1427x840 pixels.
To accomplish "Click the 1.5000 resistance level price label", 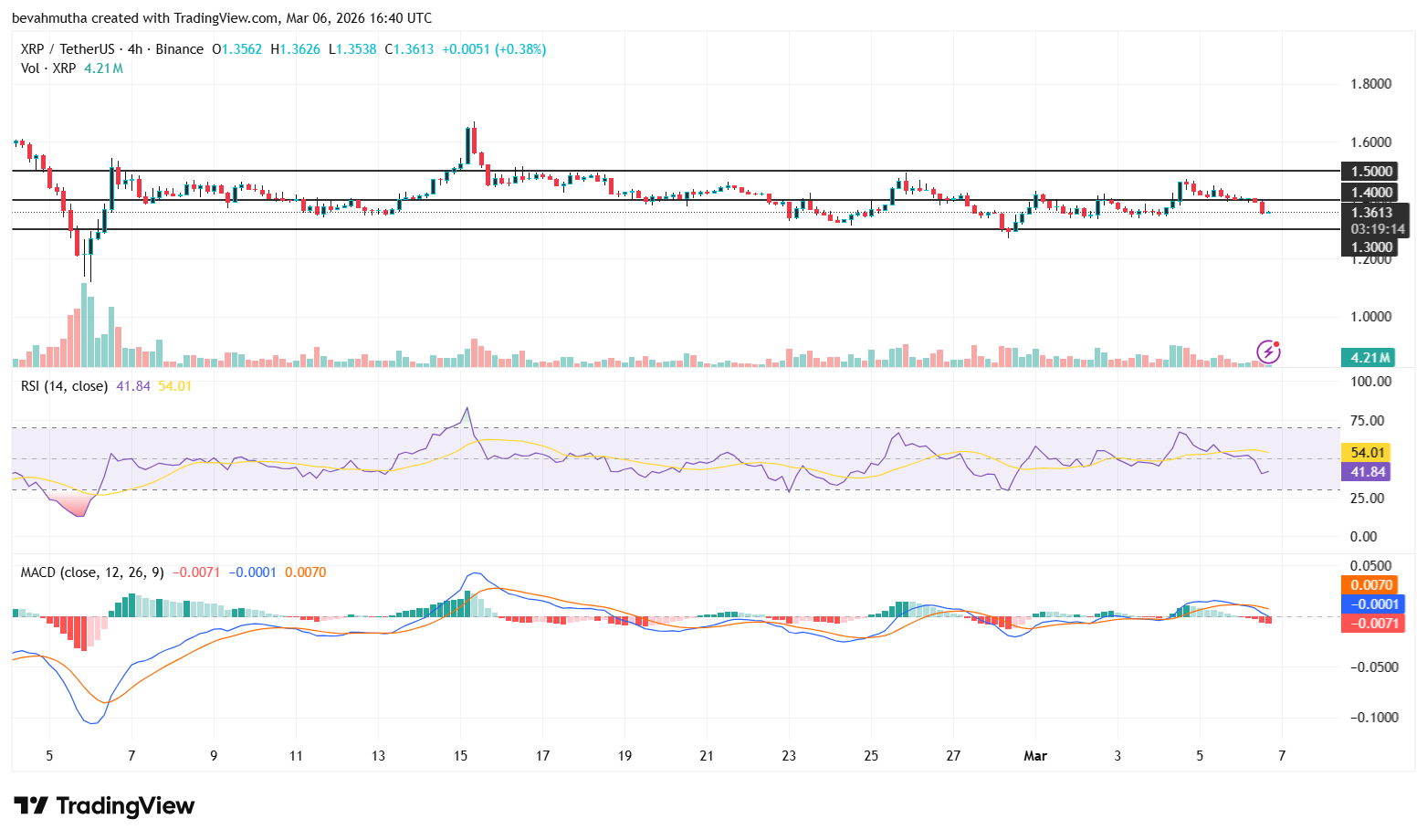I will pyautogui.click(x=1369, y=171).
